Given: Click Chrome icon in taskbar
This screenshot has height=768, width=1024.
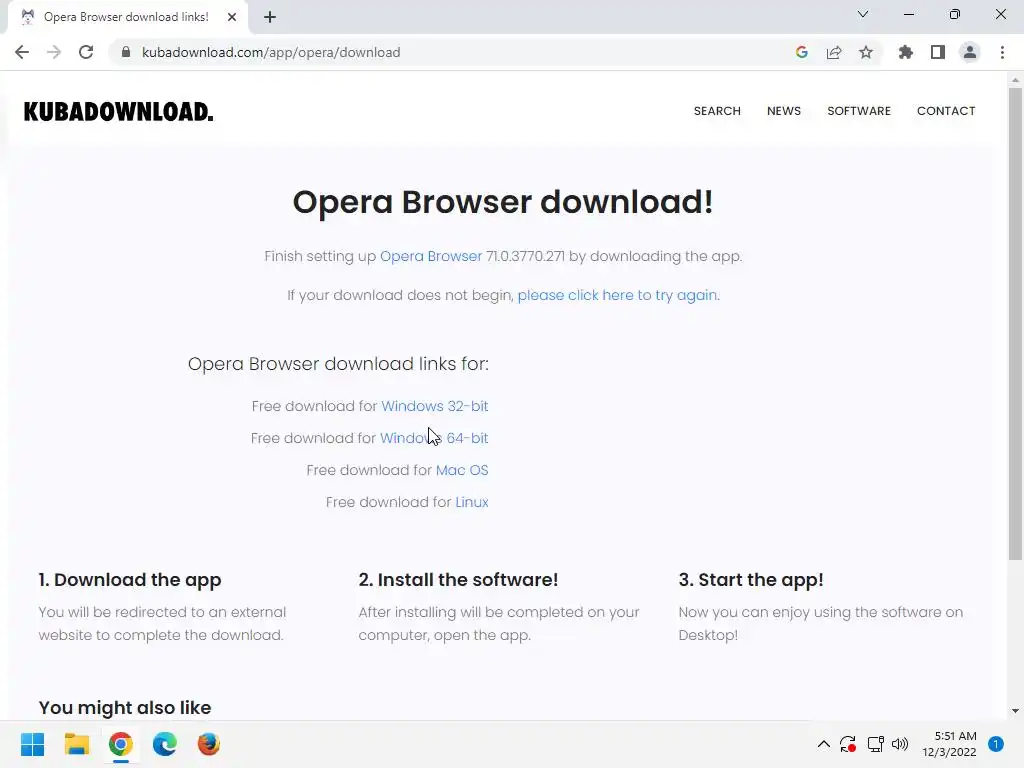Looking at the screenshot, I should pos(121,744).
